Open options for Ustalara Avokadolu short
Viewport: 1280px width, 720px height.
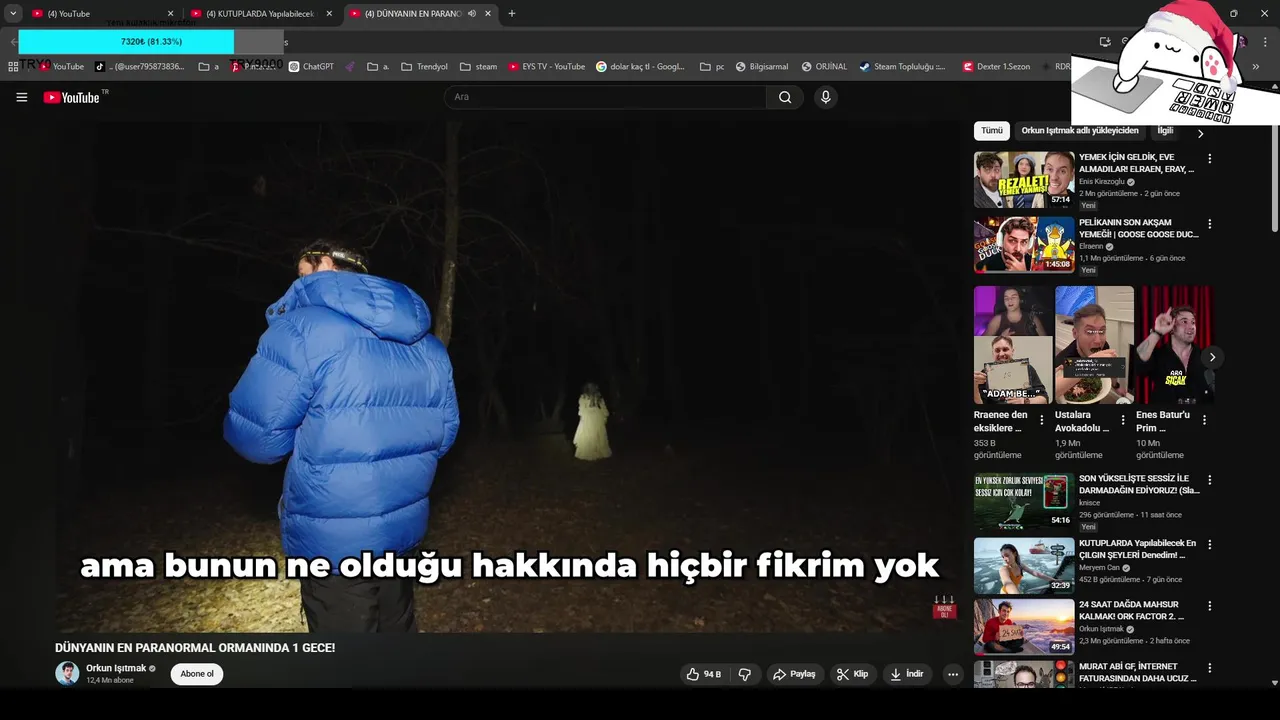point(1123,420)
